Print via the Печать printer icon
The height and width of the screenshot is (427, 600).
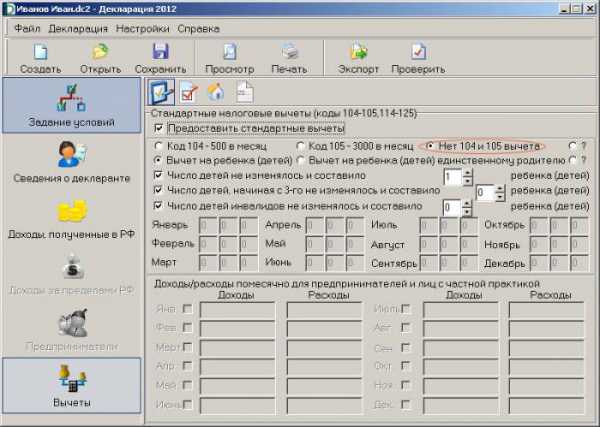[x=290, y=52]
